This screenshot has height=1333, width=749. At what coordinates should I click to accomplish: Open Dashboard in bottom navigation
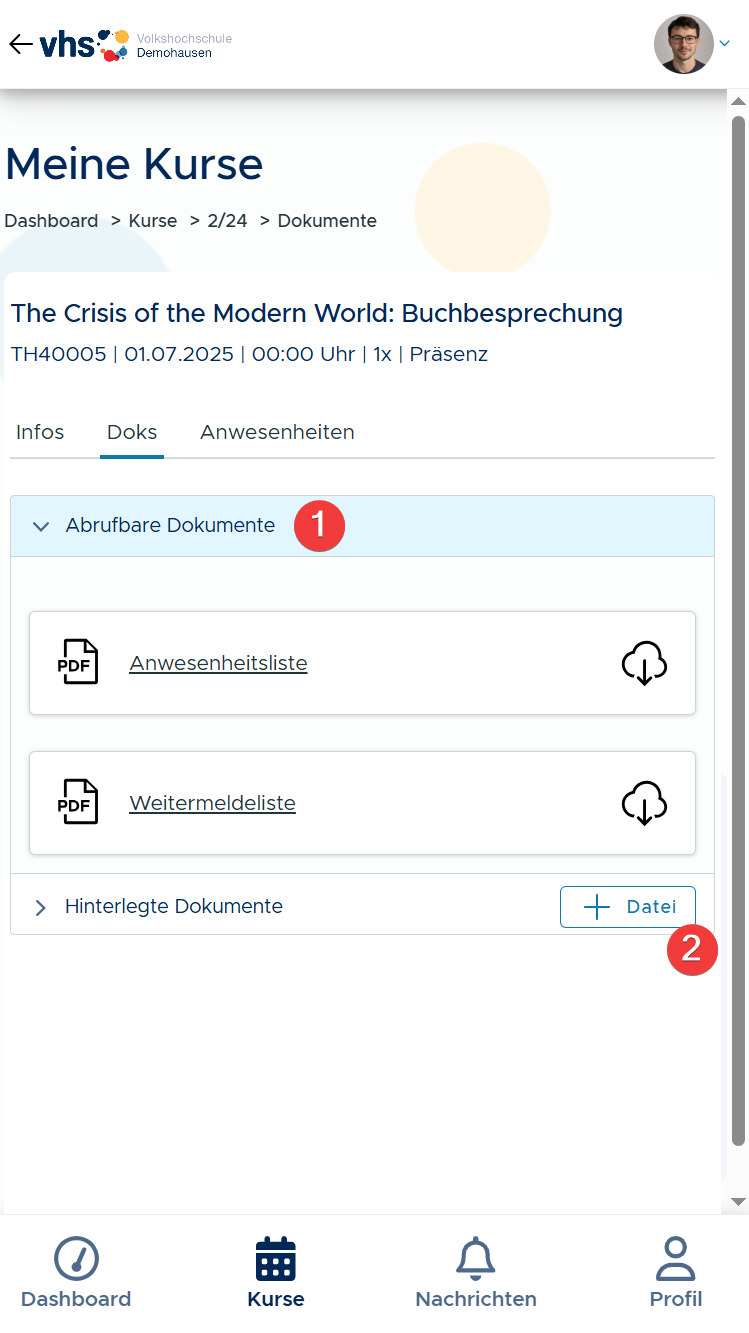coord(76,1273)
